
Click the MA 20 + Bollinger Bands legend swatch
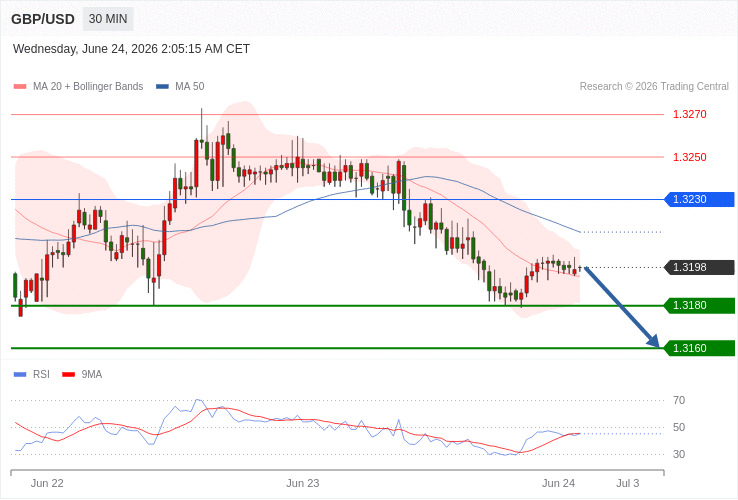click(20, 87)
